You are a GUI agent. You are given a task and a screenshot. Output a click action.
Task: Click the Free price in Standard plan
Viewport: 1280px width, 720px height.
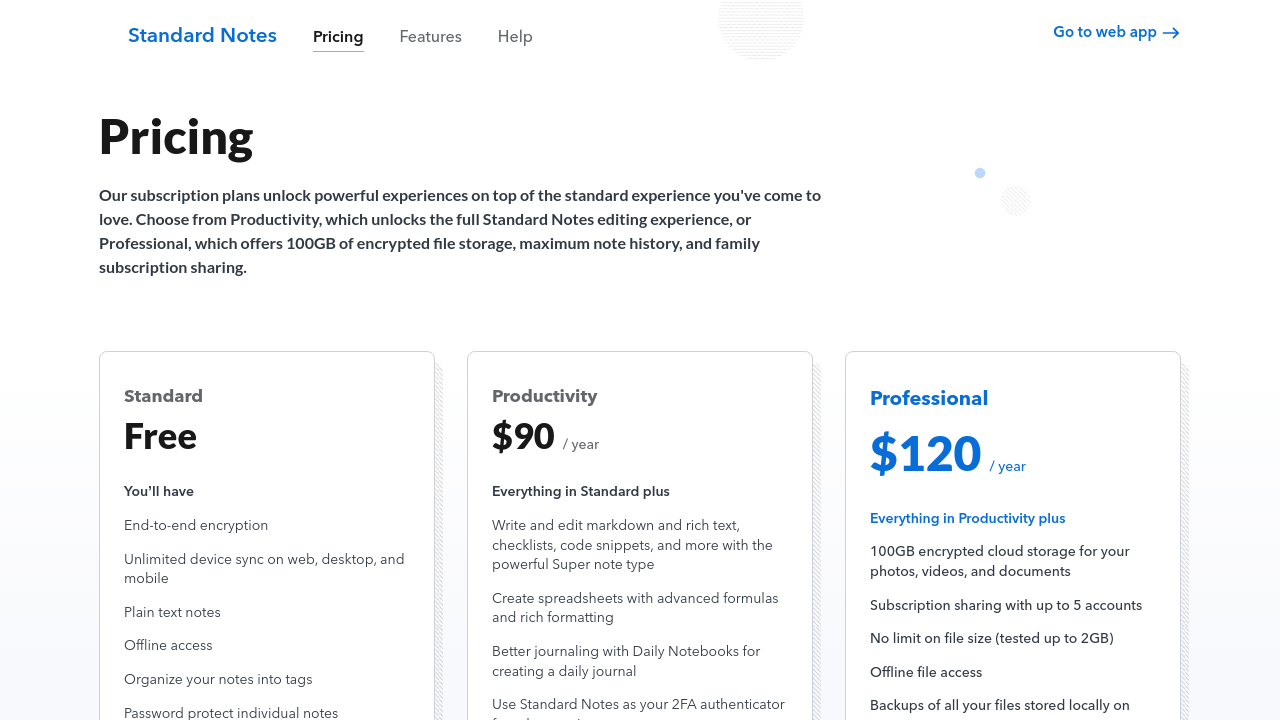160,437
